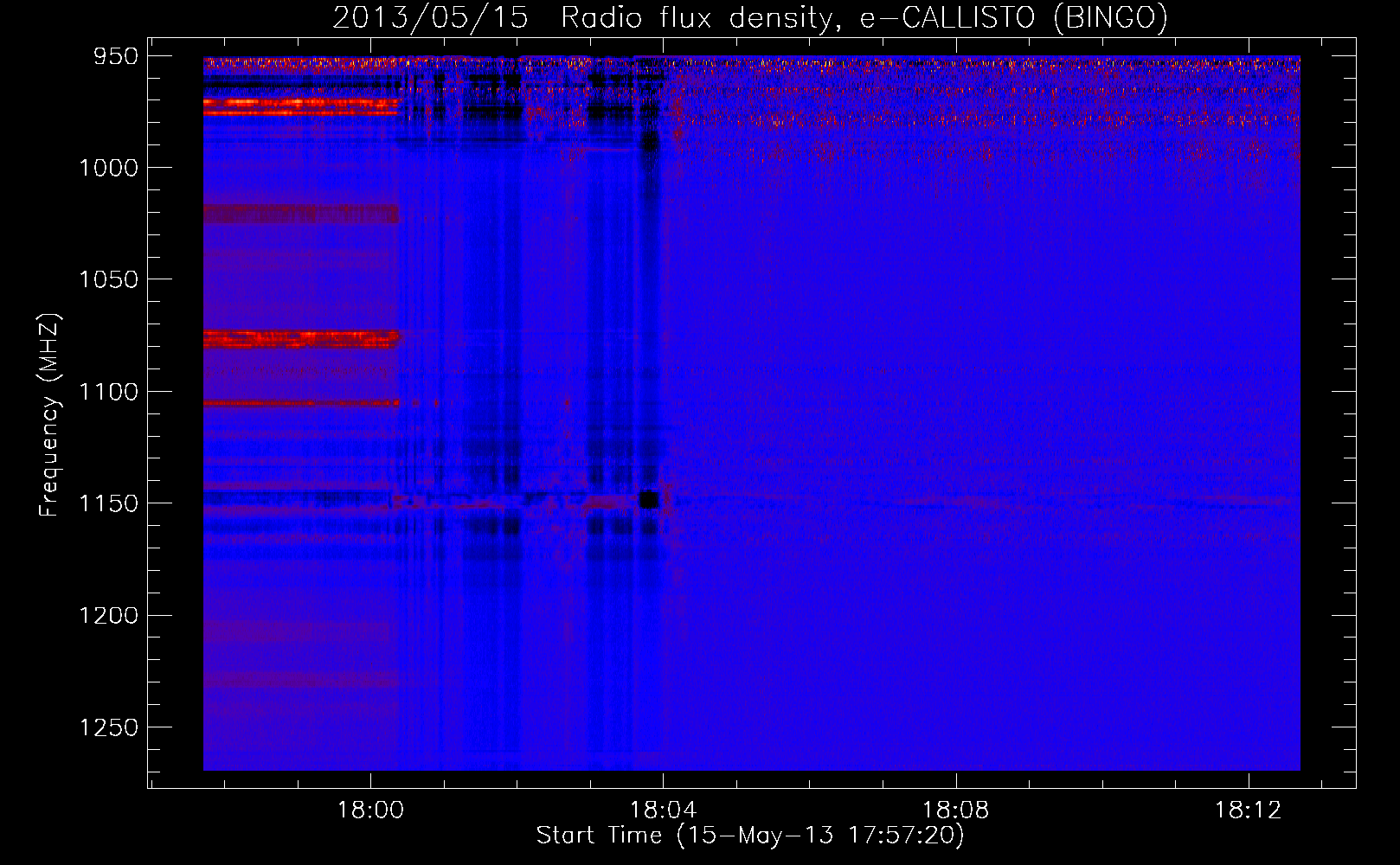This screenshot has height=865, width=1400.
Task: Click the '1050' frequency axis label
Action: coord(109,279)
